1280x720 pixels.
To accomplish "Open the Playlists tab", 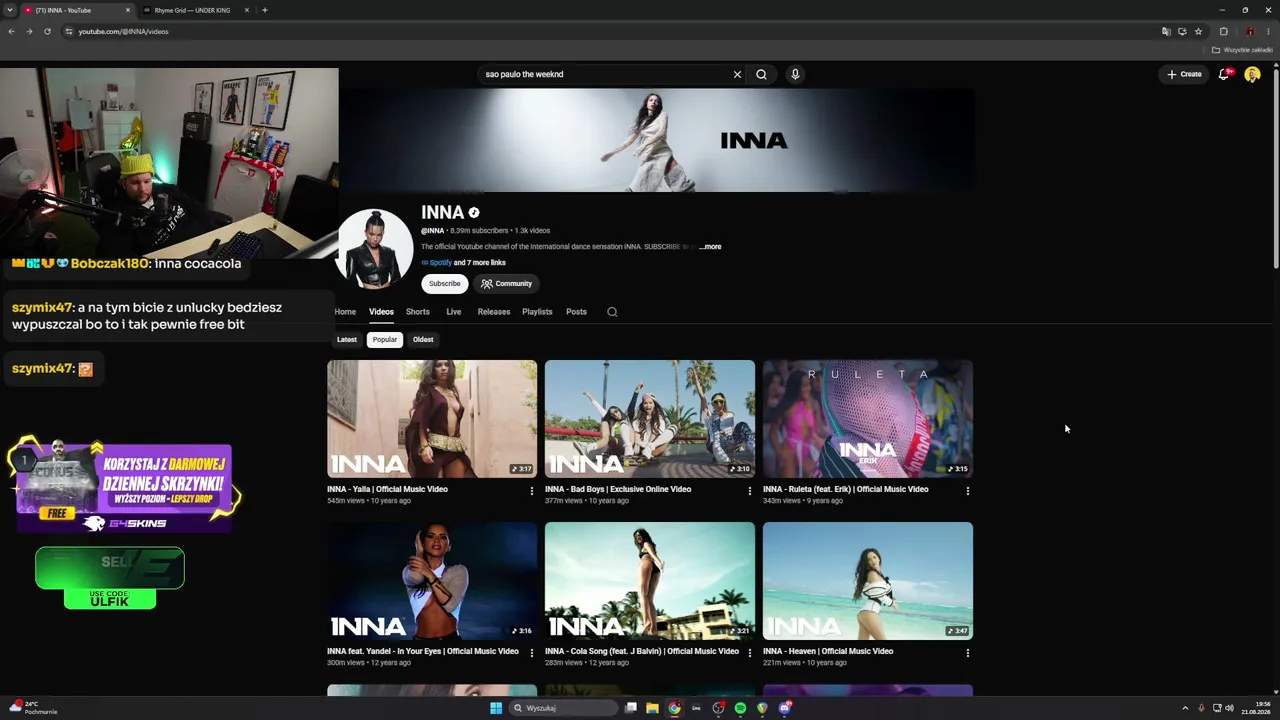I will [x=537, y=312].
